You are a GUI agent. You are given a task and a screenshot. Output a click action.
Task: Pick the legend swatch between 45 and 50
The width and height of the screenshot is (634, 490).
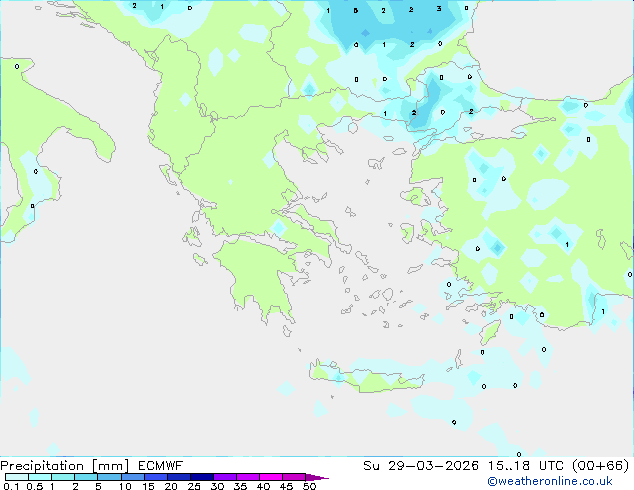(294, 477)
